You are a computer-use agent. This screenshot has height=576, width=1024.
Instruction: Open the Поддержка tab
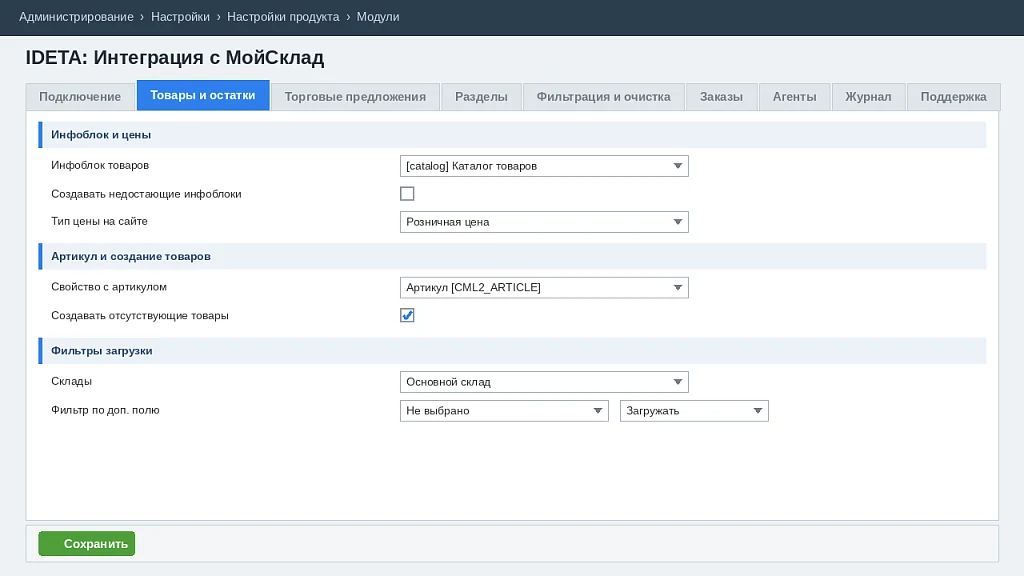point(953,97)
